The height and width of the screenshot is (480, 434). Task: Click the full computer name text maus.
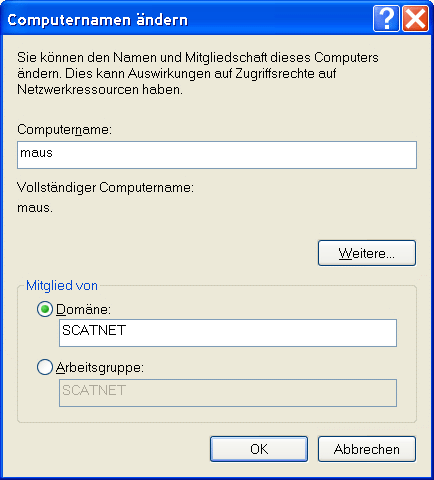(x=35, y=208)
